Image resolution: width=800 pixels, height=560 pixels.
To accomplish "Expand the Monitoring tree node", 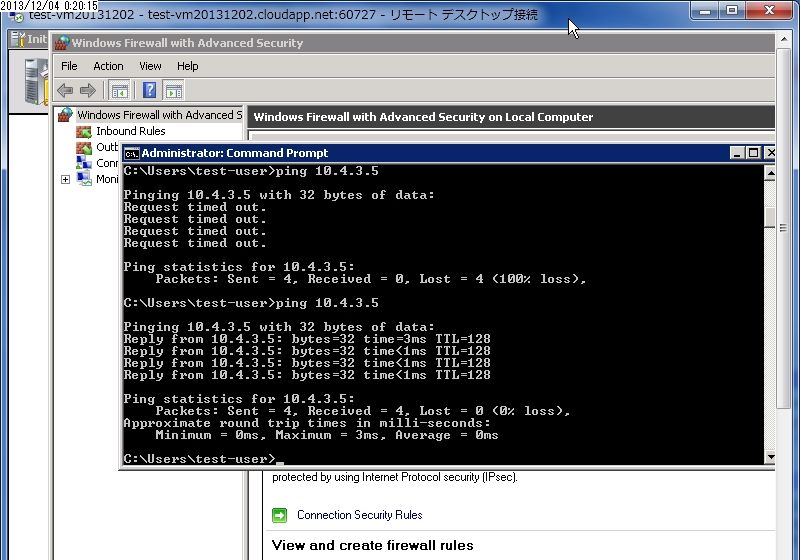I will [x=65, y=180].
